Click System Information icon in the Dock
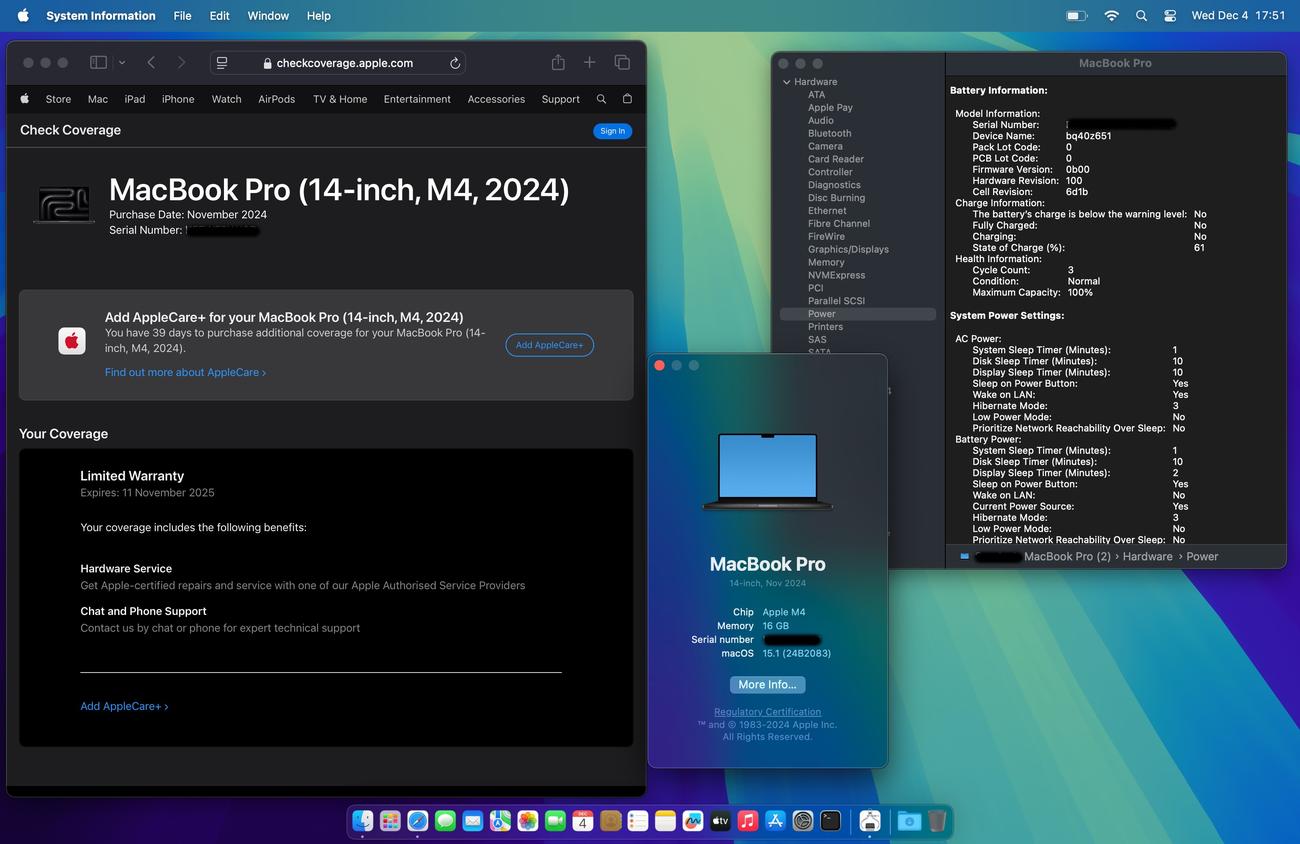Viewport: 1300px width, 844px height. pos(870,821)
